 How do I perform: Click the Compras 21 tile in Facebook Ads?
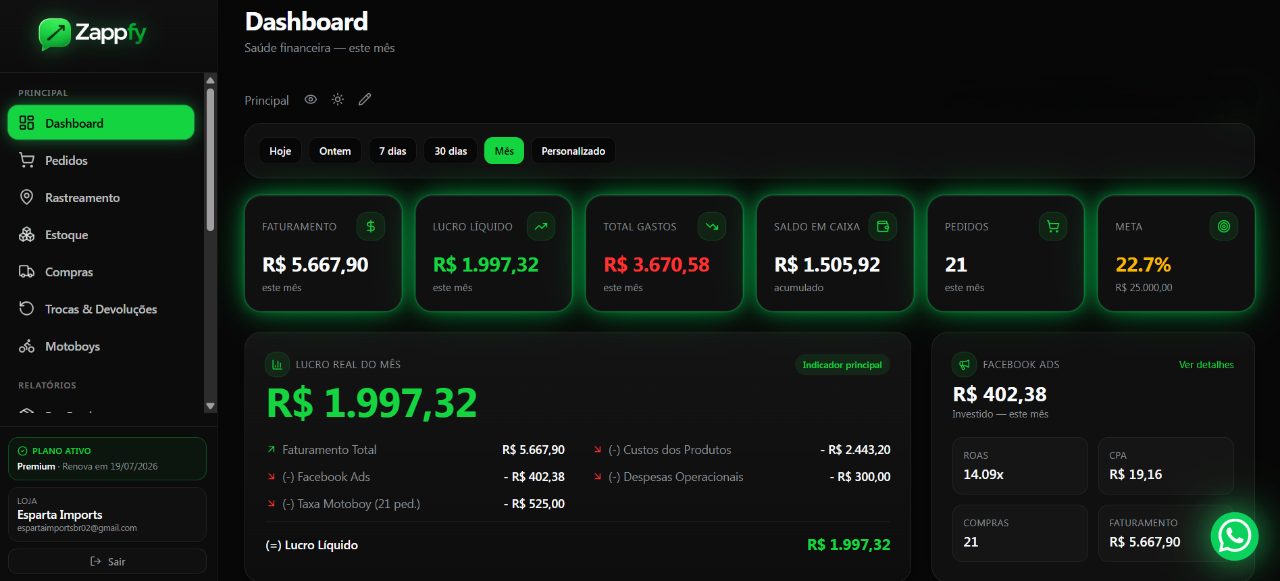pyautogui.click(x=1020, y=533)
